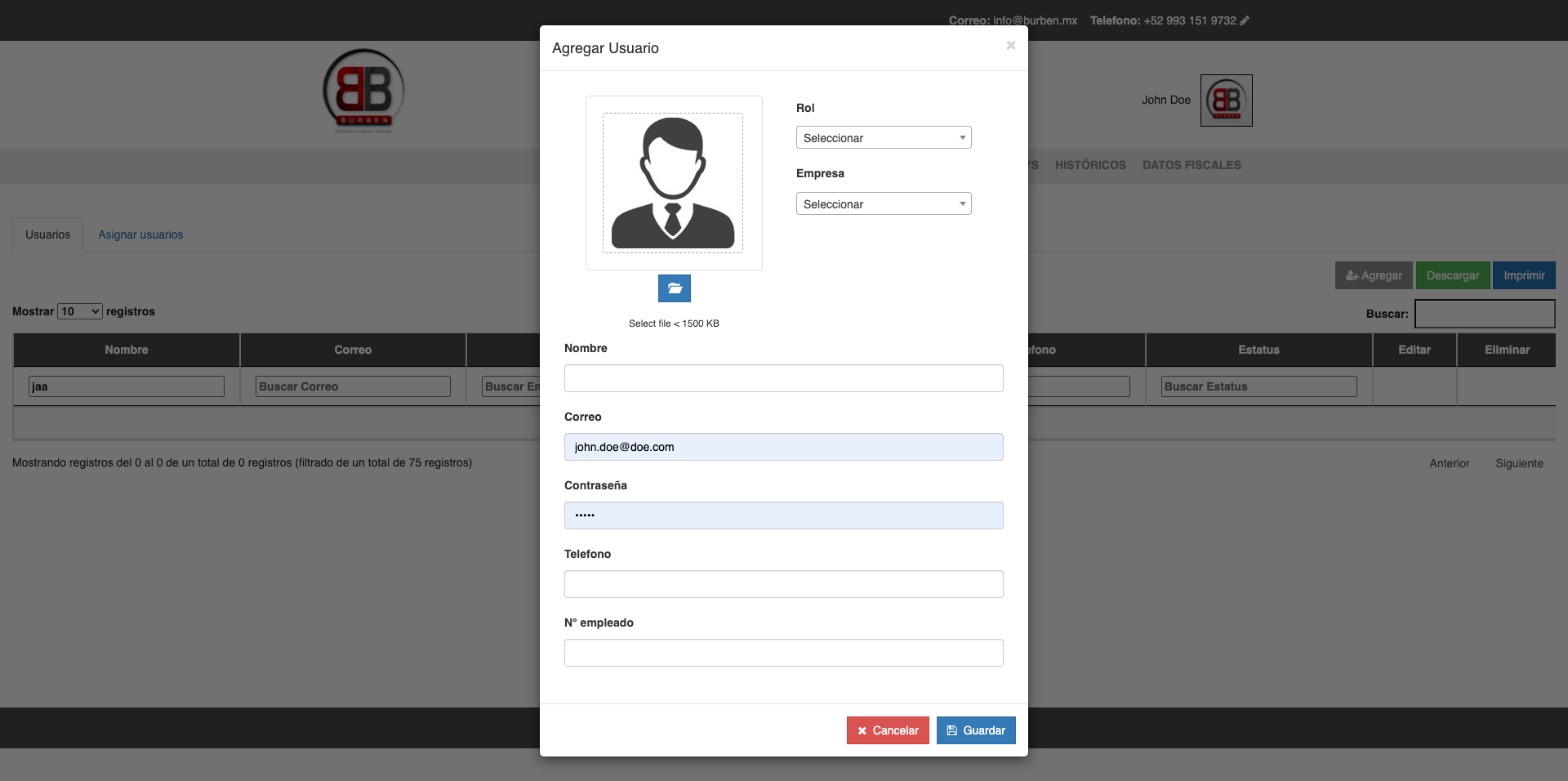Open John Doe profile picture
This screenshot has height=781, width=1568.
1226,100
